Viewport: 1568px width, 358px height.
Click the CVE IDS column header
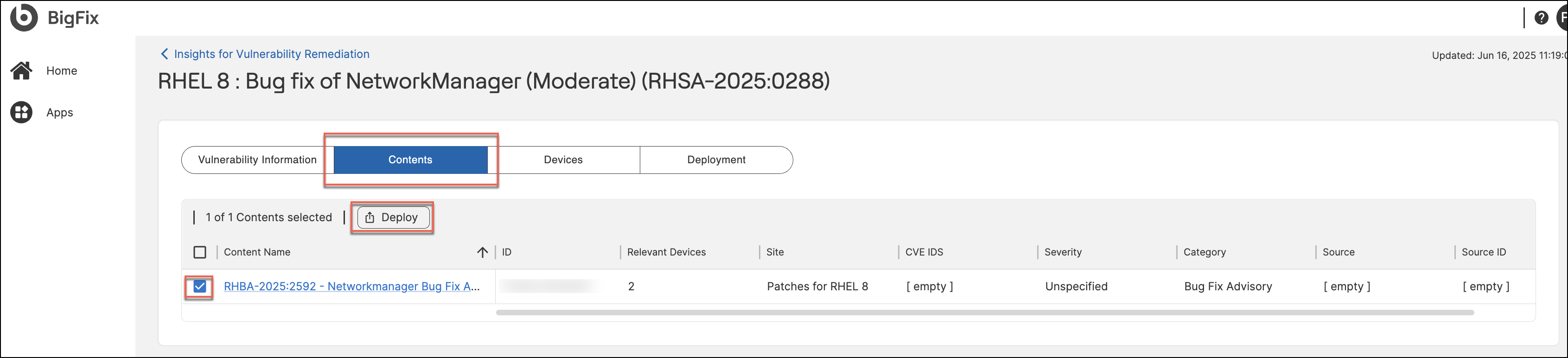(924, 252)
